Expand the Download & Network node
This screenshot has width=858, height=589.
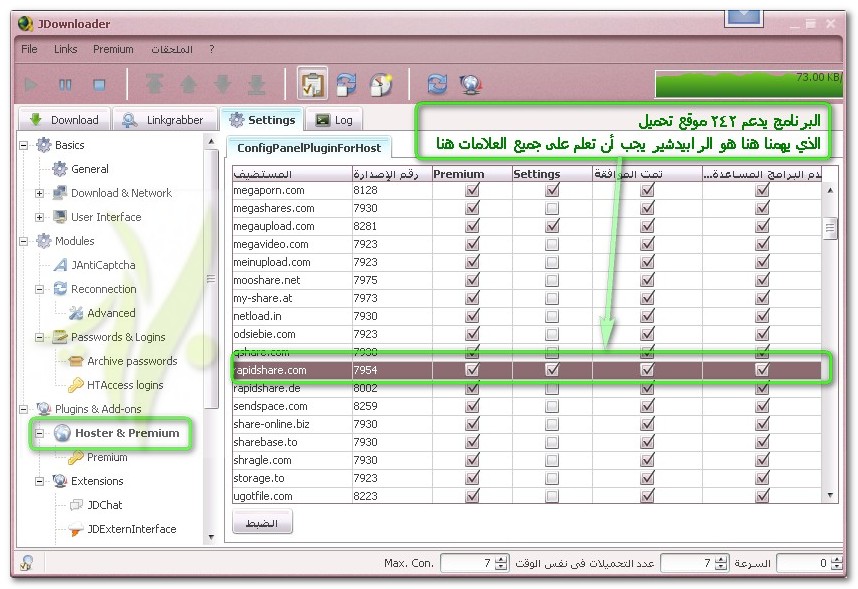point(39,193)
